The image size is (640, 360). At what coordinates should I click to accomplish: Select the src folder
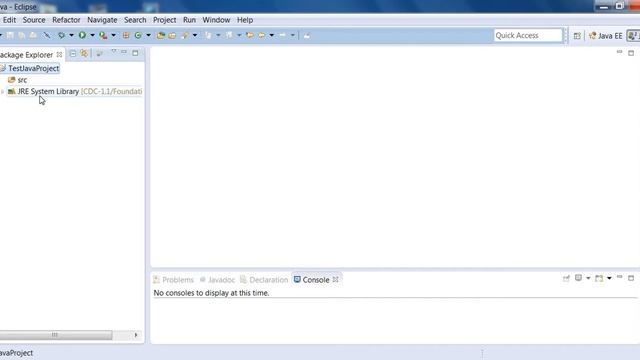coord(22,80)
